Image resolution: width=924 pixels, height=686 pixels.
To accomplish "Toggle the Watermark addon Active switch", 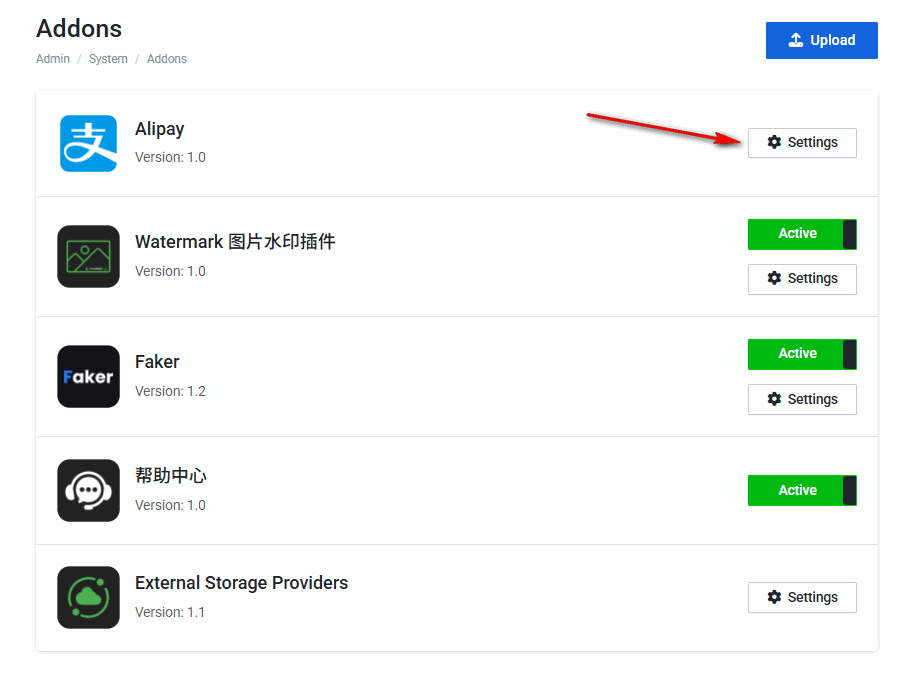I will (802, 234).
